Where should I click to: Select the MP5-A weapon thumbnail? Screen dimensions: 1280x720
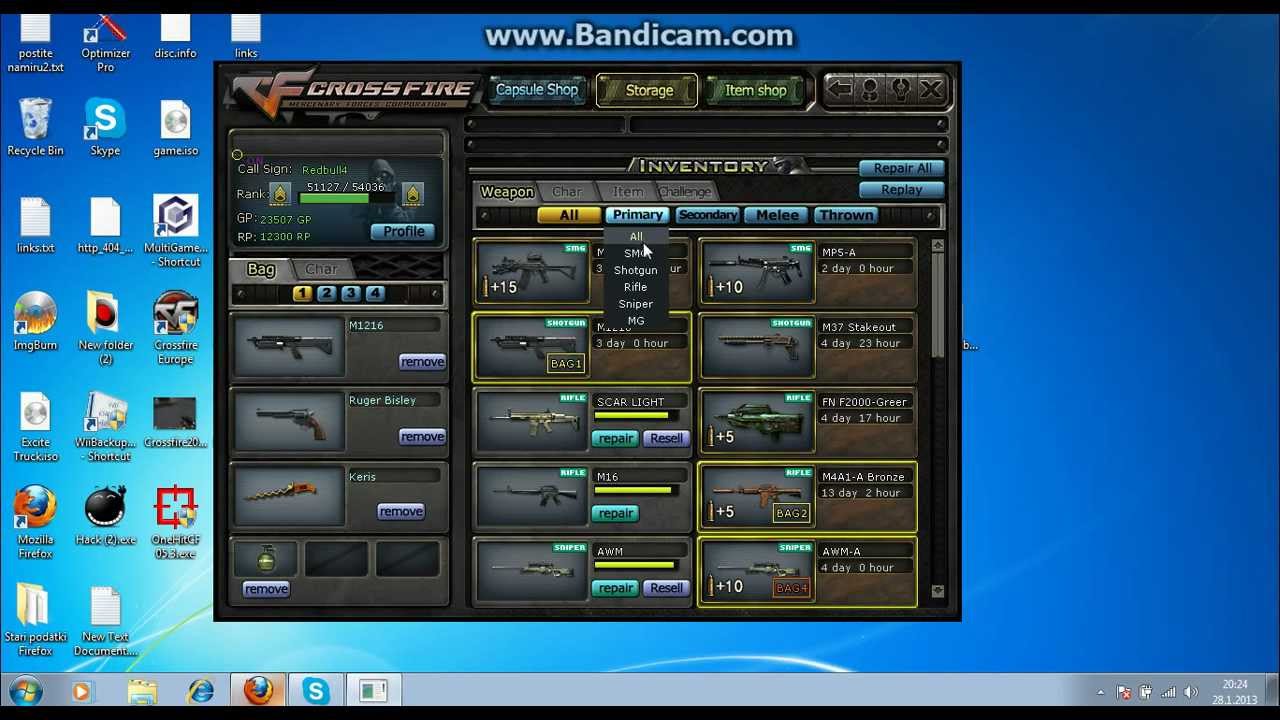click(x=758, y=272)
